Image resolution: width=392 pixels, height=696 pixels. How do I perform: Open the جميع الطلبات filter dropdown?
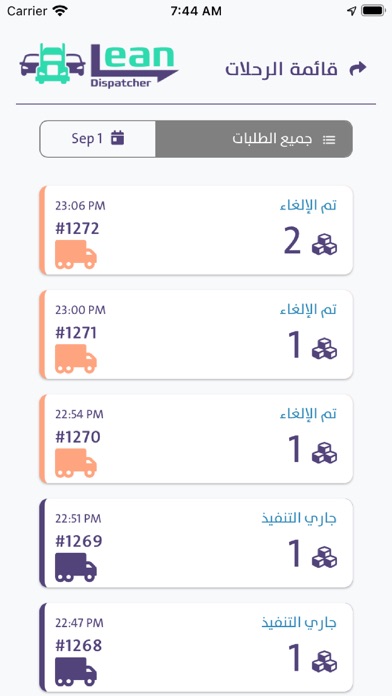254,139
